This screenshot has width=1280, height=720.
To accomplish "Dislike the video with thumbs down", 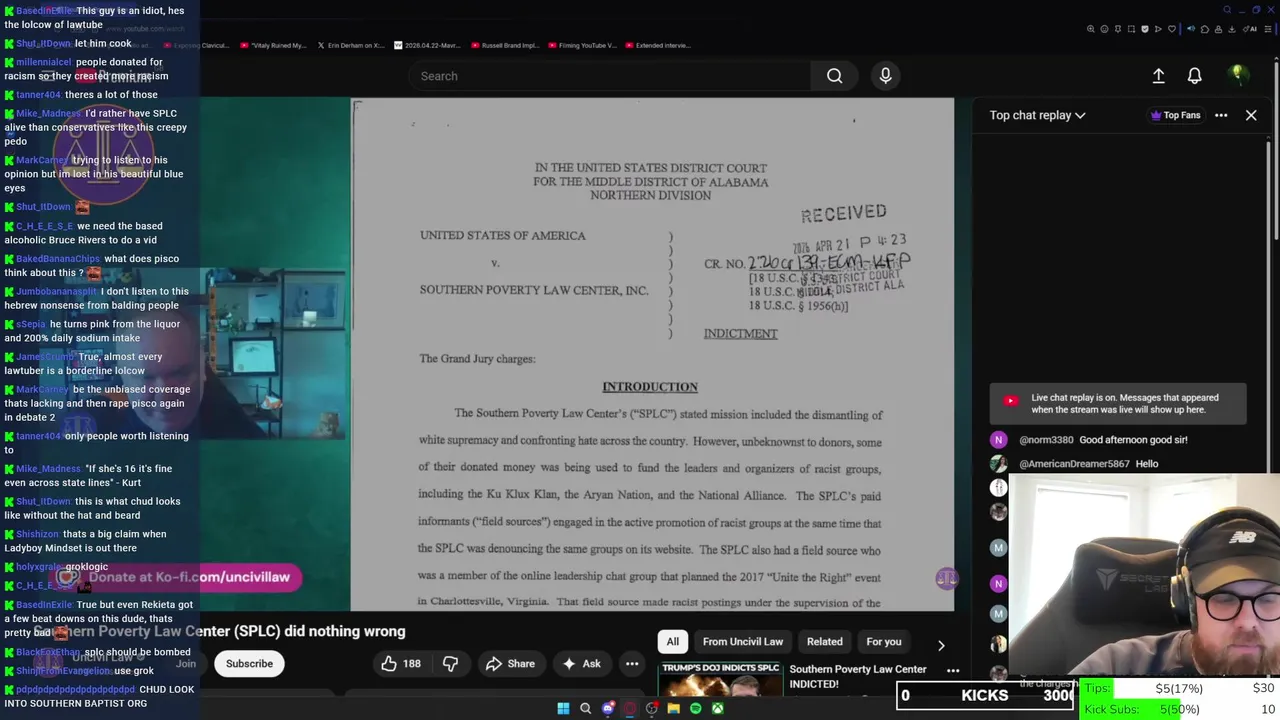I will 450,664.
